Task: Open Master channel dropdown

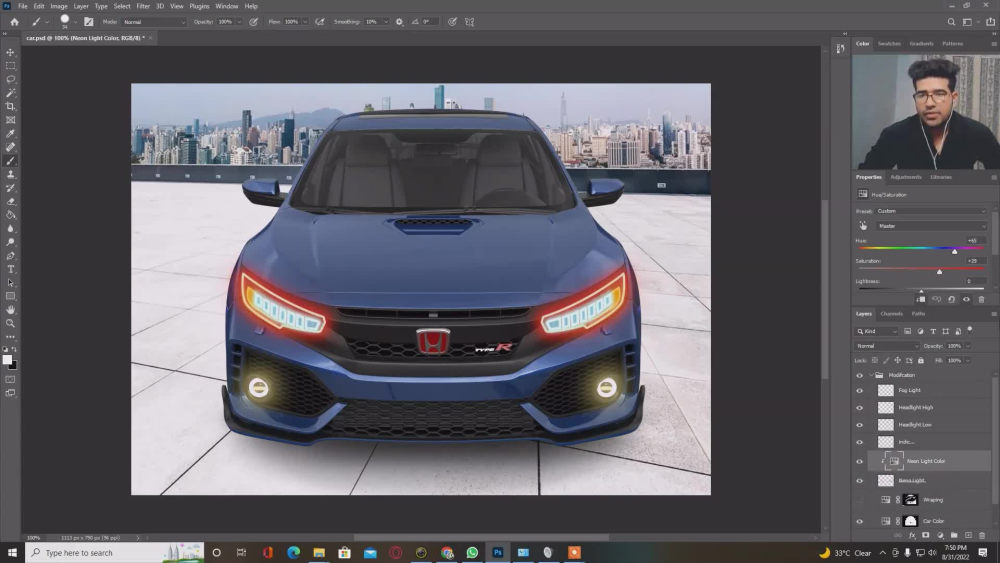Action: pyautogui.click(x=932, y=226)
